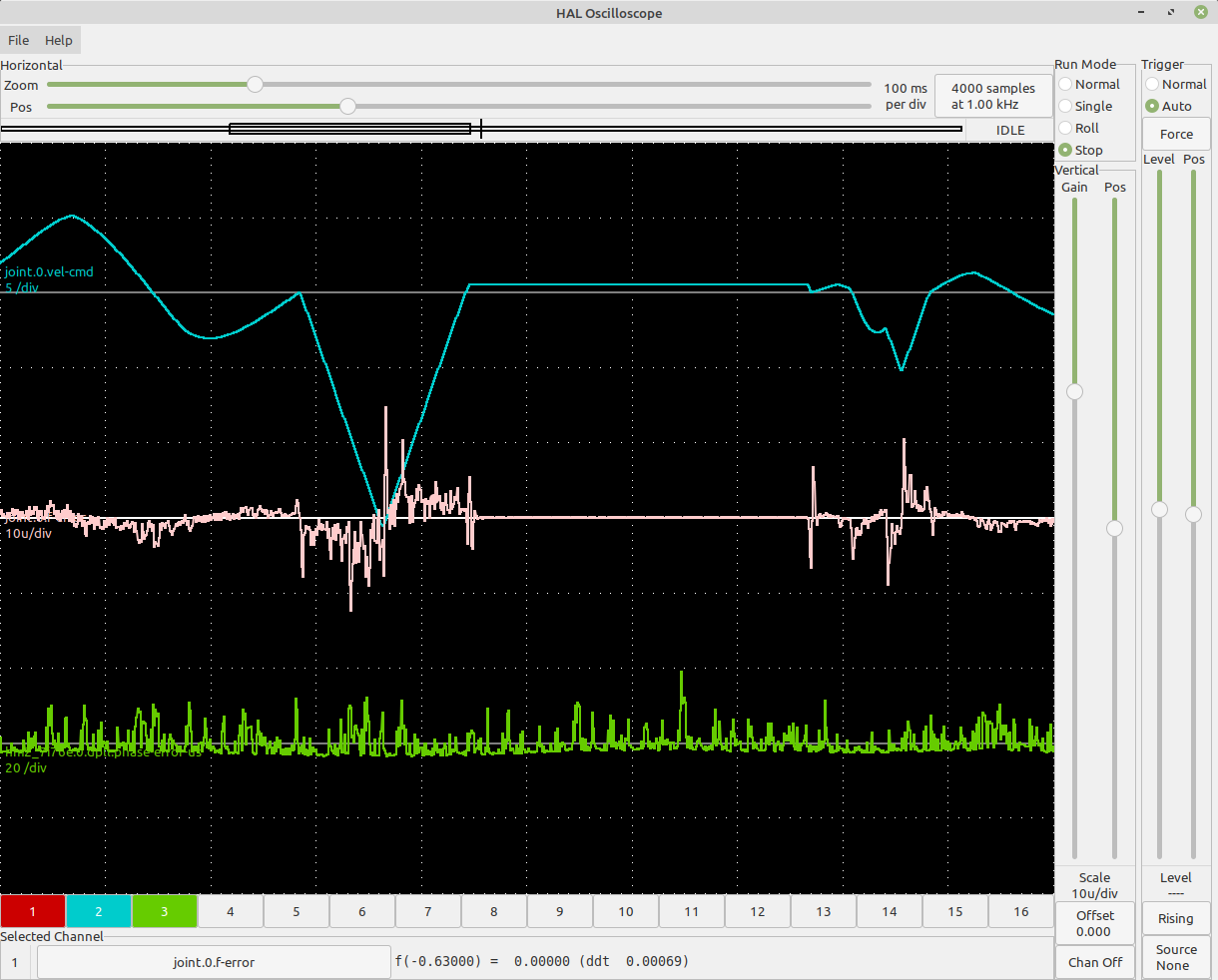
Task: Click the Rising trigger edge button
Action: tap(1176, 918)
